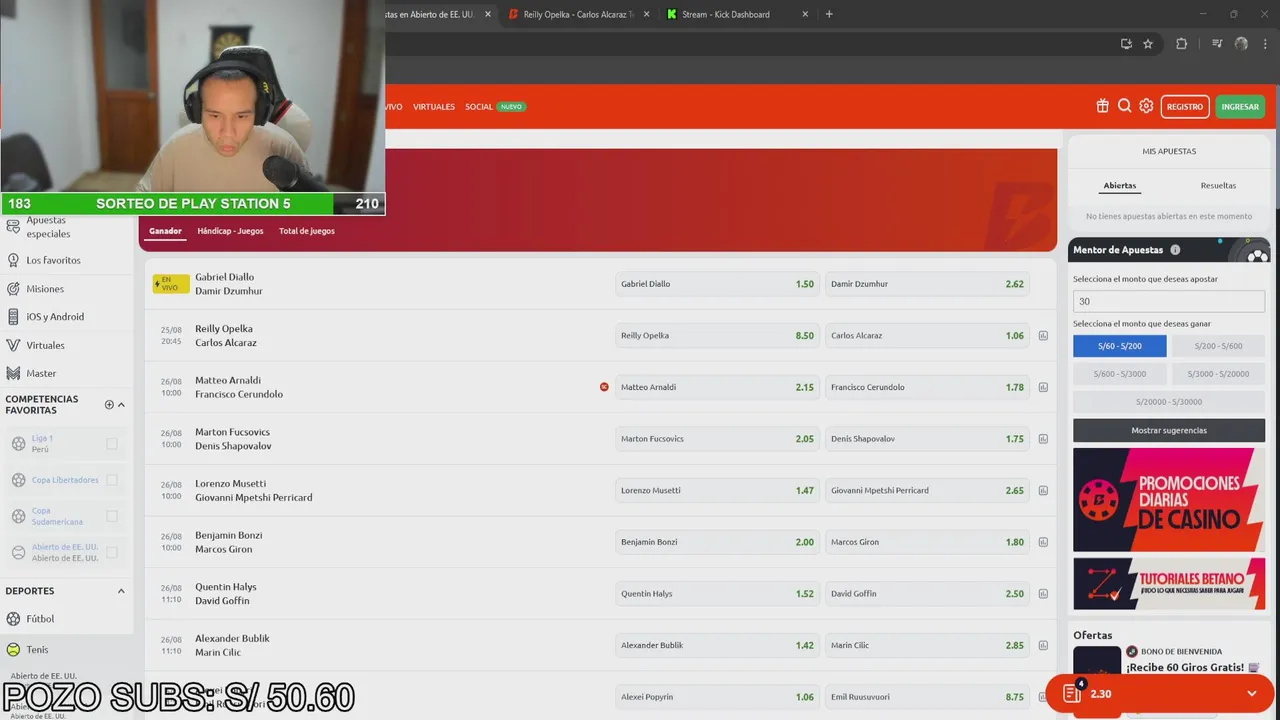Open the gift promotions icon in header
Viewport: 1280px width, 720px height.
click(1102, 106)
